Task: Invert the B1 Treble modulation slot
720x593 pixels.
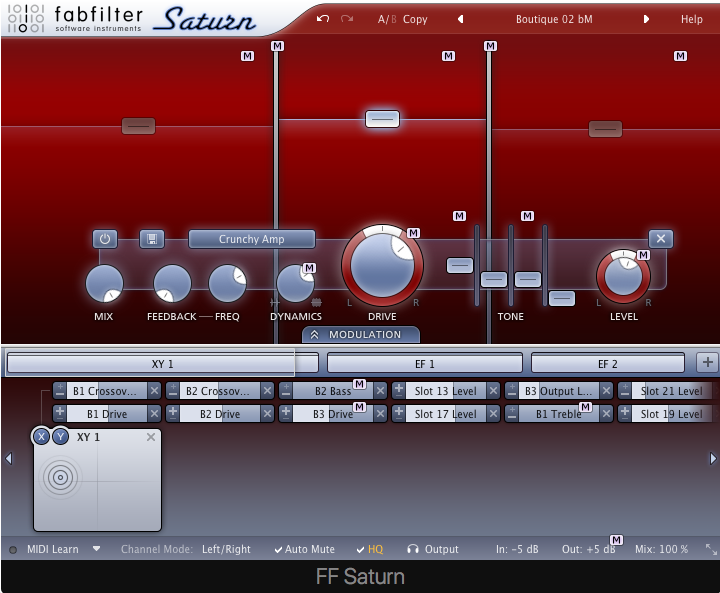Action: click(512, 414)
